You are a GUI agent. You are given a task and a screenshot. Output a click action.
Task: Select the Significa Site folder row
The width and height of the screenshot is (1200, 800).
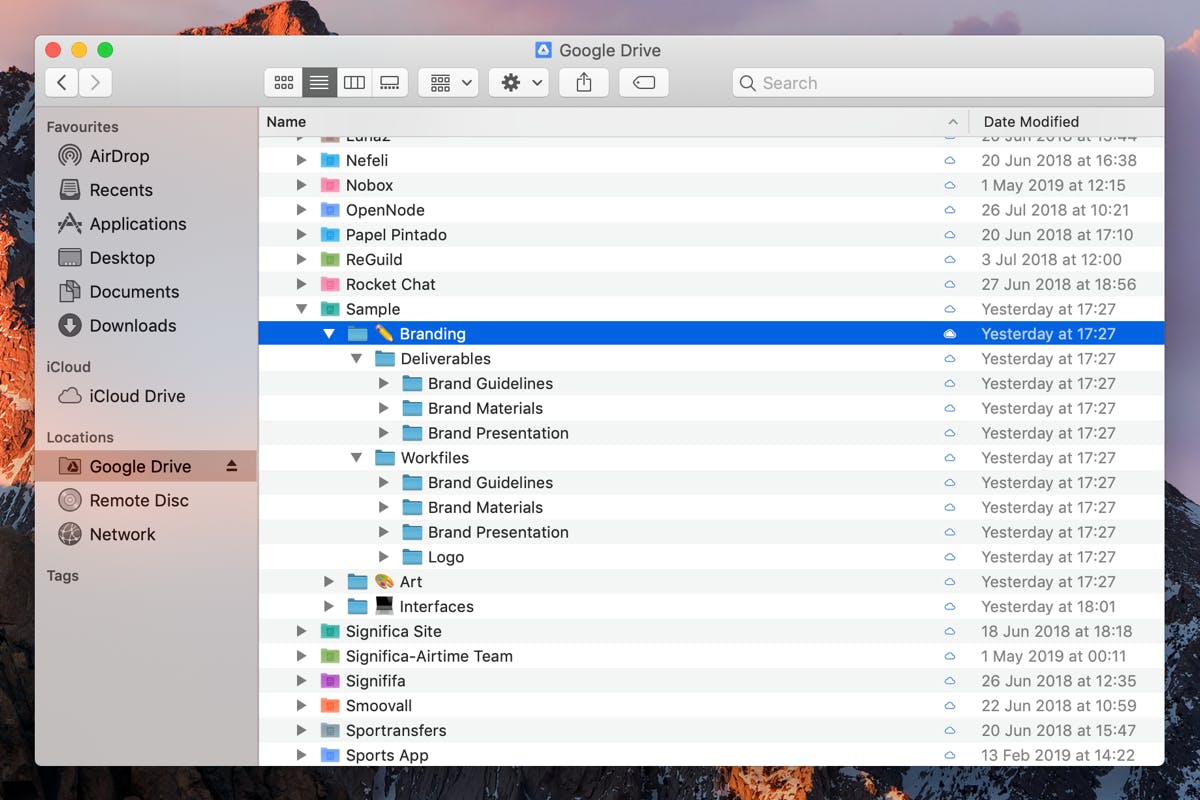[711, 631]
